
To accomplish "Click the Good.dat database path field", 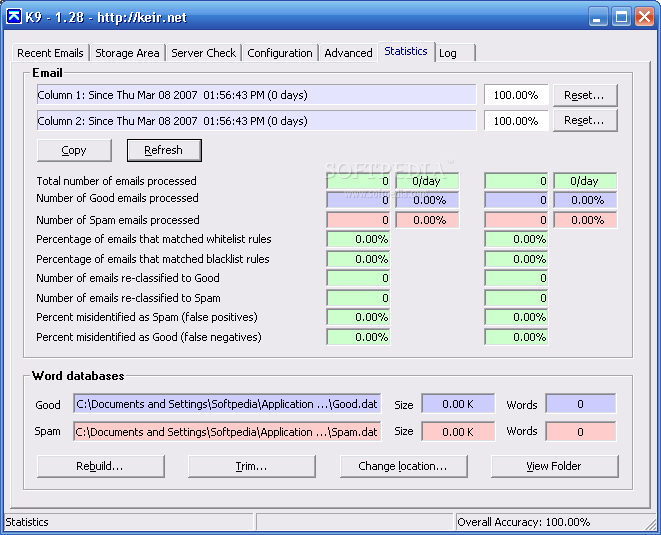I will 227,404.
